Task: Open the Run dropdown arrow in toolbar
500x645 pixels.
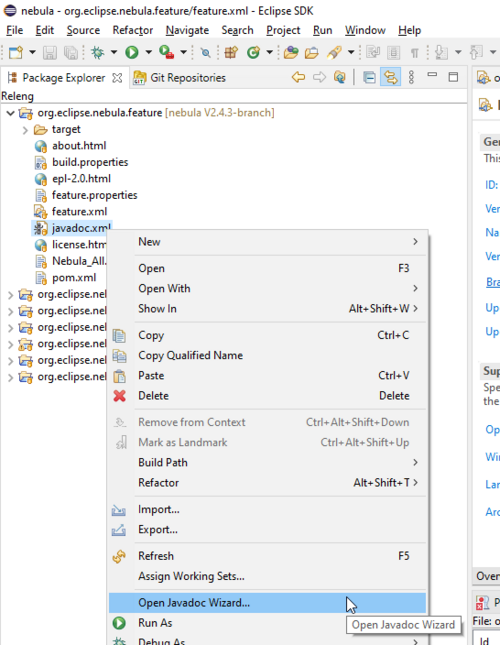Action: point(148,53)
